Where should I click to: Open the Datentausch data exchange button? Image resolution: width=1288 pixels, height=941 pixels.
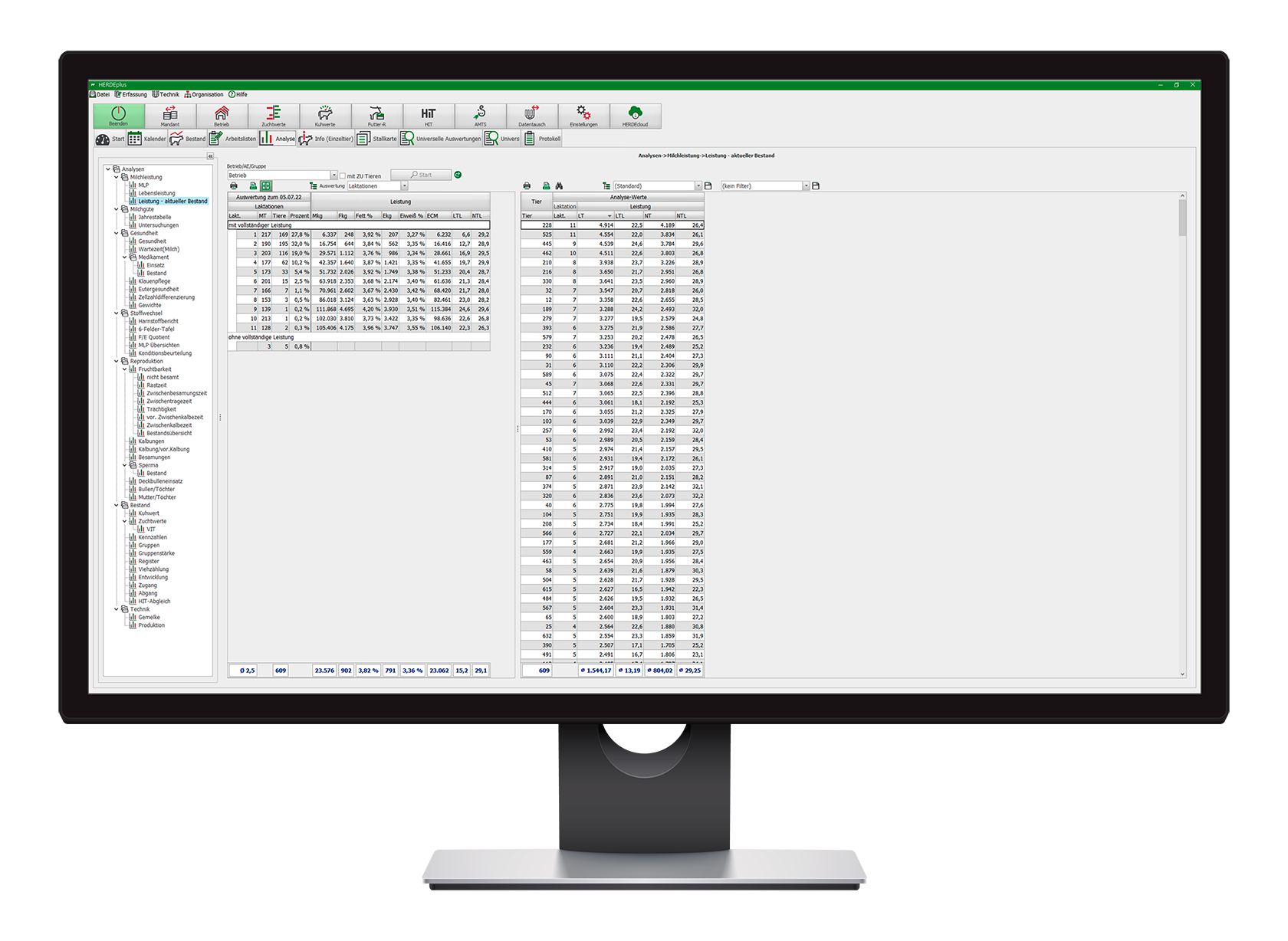pyautogui.click(x=532, y=116)
